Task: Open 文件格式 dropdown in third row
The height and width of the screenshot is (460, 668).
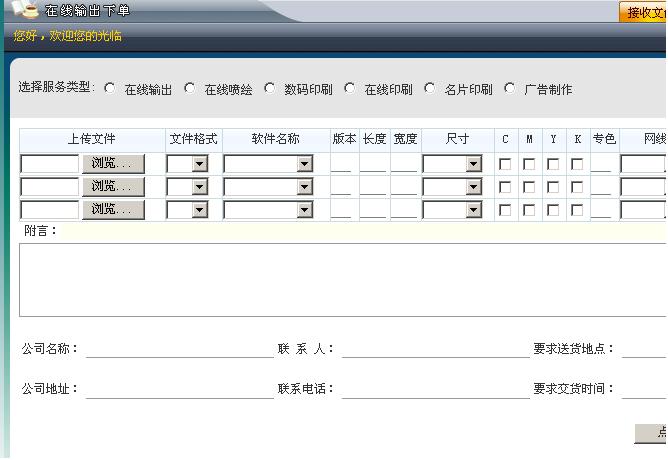Action: pyautogui.click(x=187, y=210)
